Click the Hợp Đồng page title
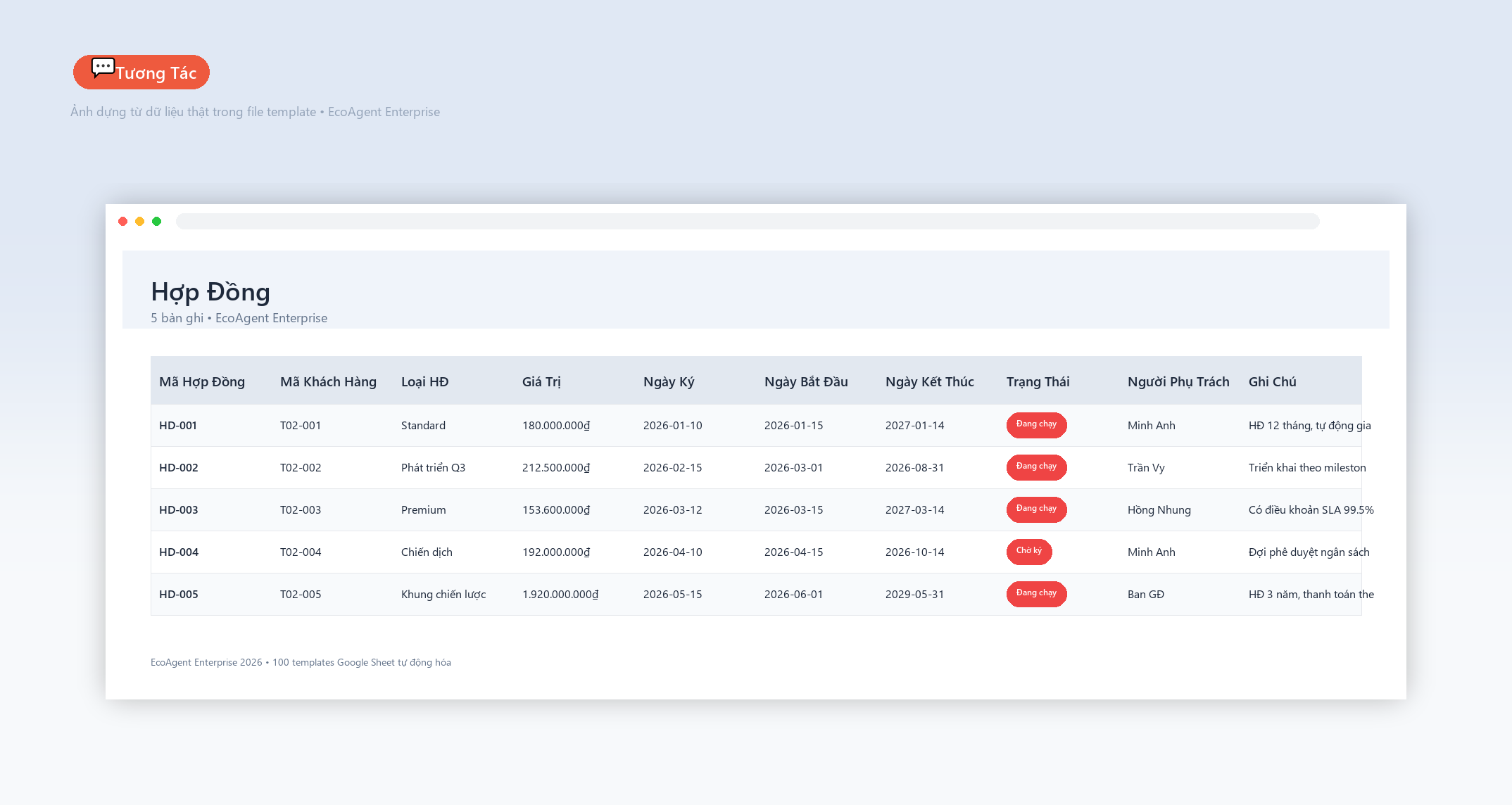The width and height of the screenshot is (1512, 805). click(210, 292)
